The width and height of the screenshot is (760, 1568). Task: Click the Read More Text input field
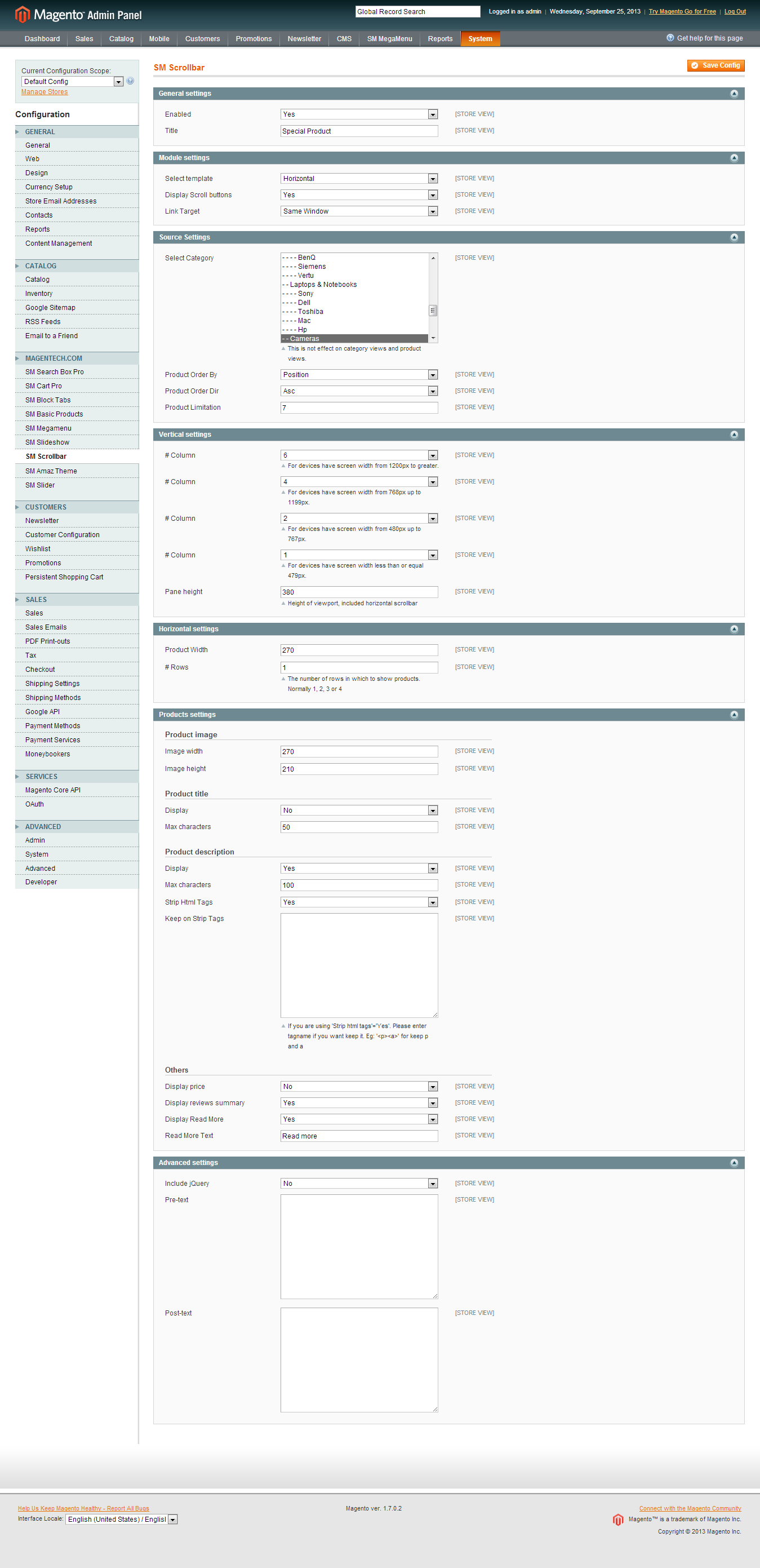click(x=359, y=1136)
